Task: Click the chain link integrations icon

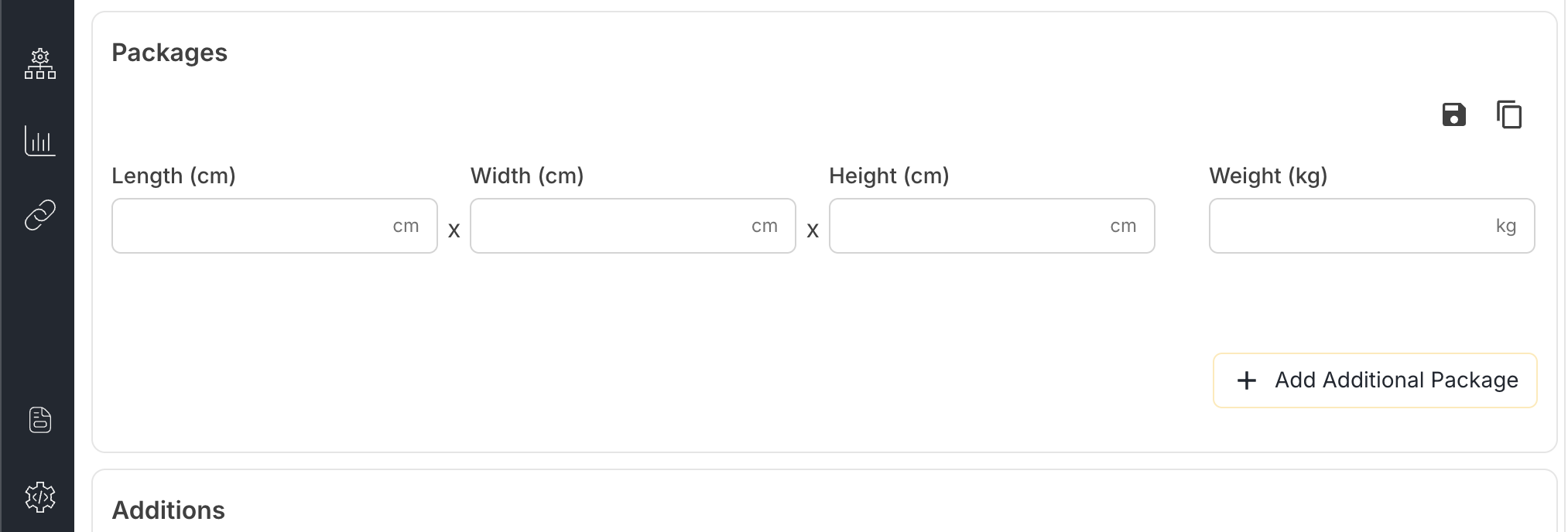Action: [40, 215]
